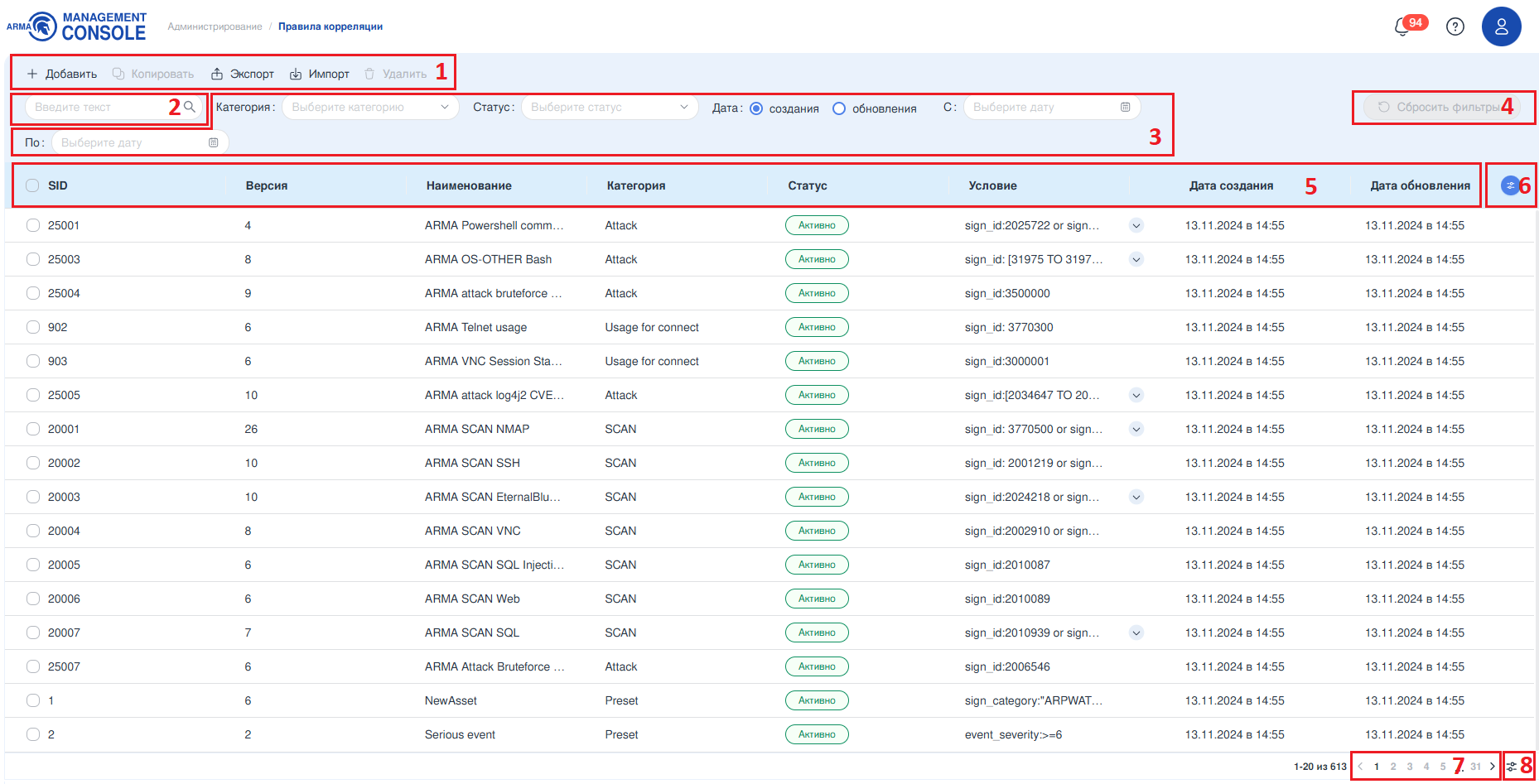
Task: Go to page 2 of the results
Action: click(1393, 767)
